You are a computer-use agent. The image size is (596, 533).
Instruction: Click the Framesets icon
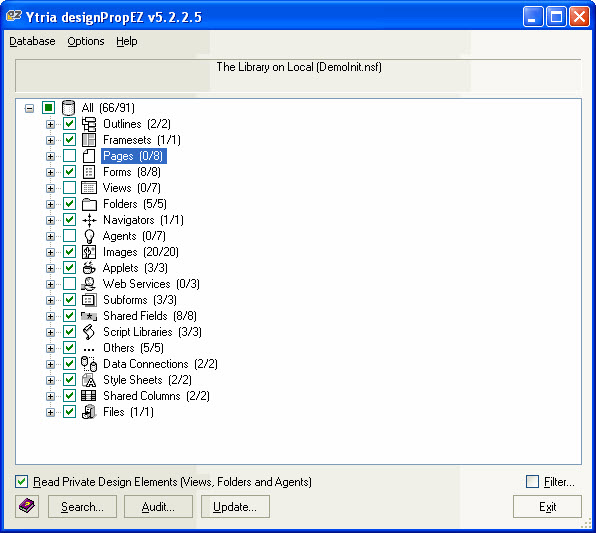click(x=89, y=140)
